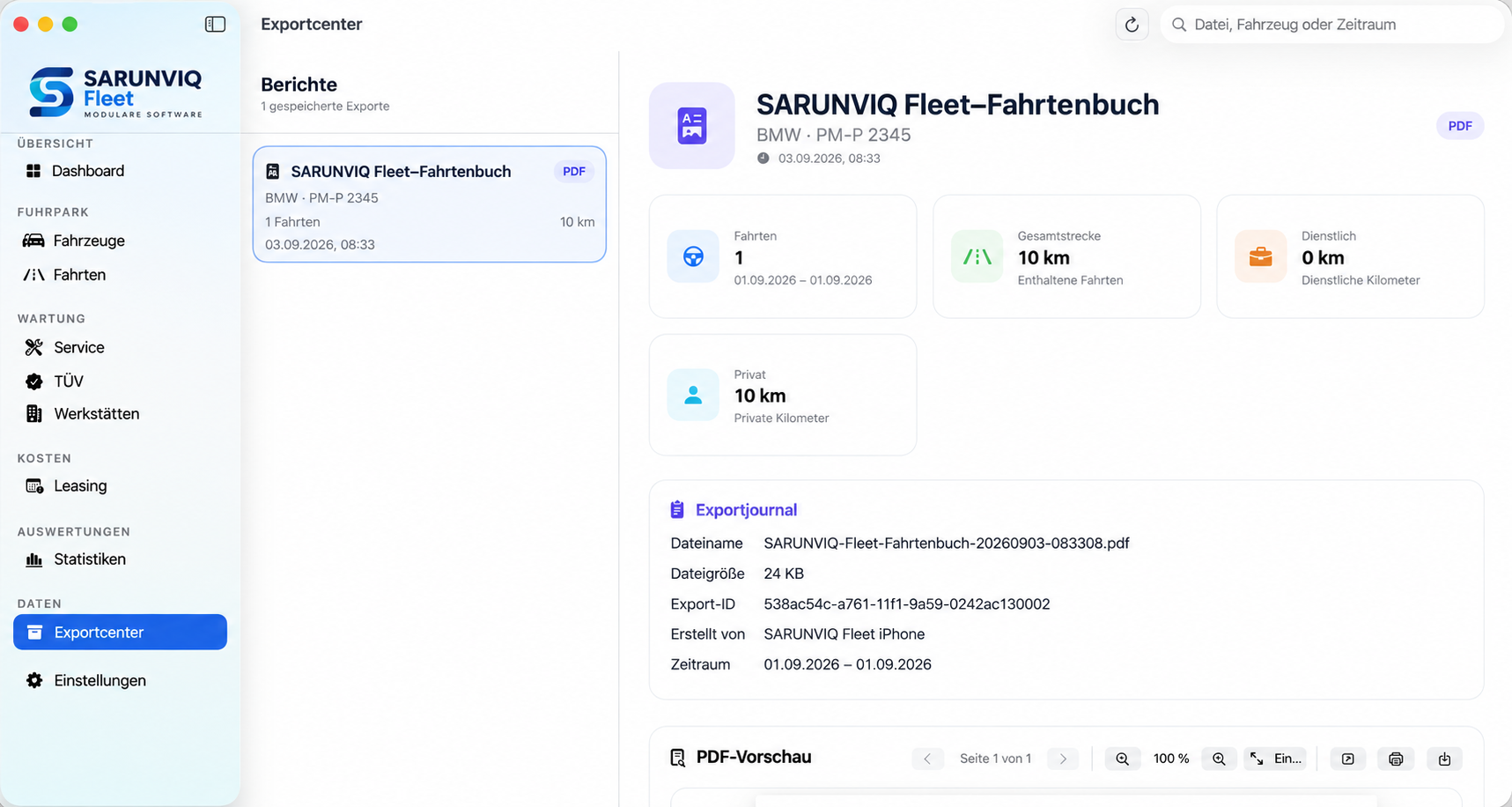This screenshot has height=807, width=1512.
Task: Click the Statistiken bar chart icon
Action: point(34,559)
